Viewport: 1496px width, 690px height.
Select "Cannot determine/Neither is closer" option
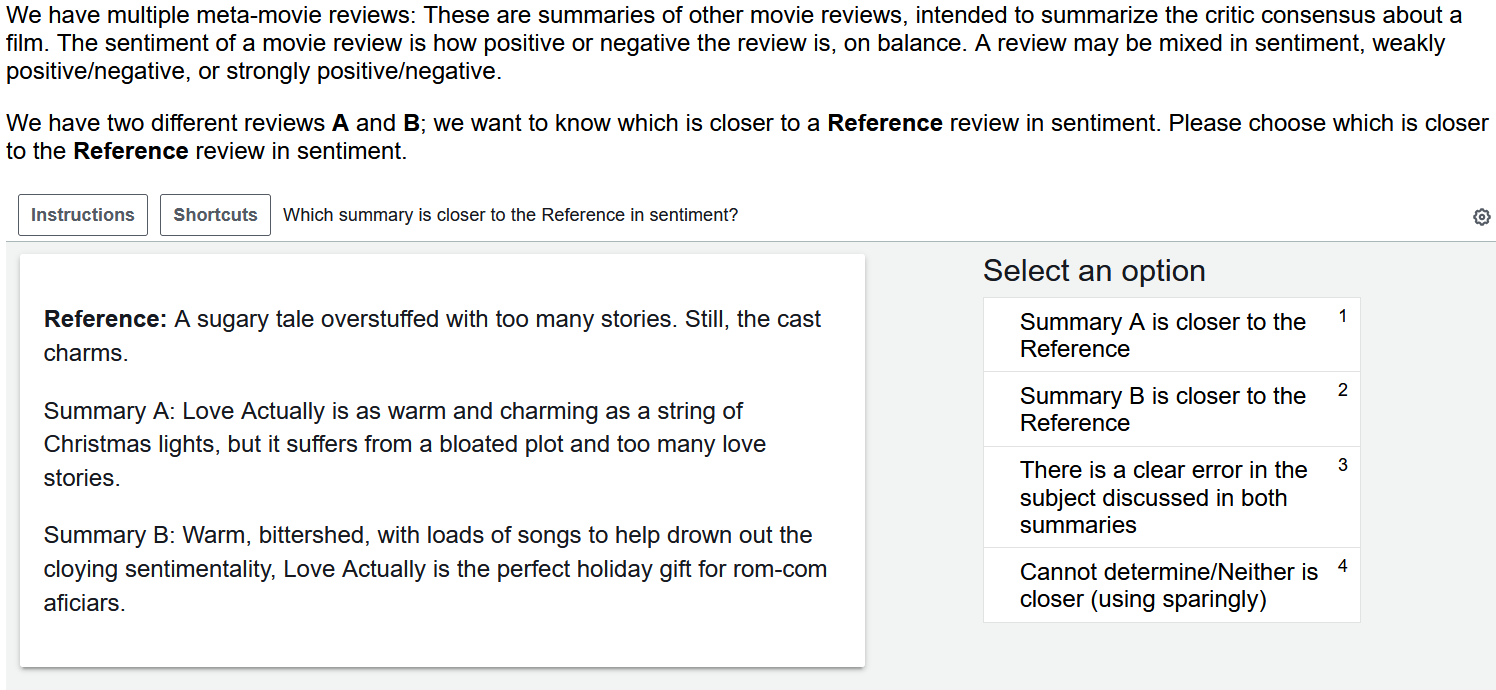[x=1168, y=585]
